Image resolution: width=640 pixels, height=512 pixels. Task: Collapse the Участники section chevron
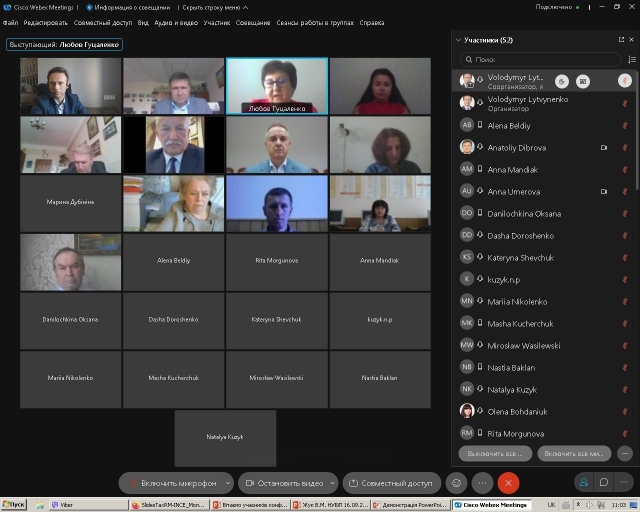(x=458, y=40)
